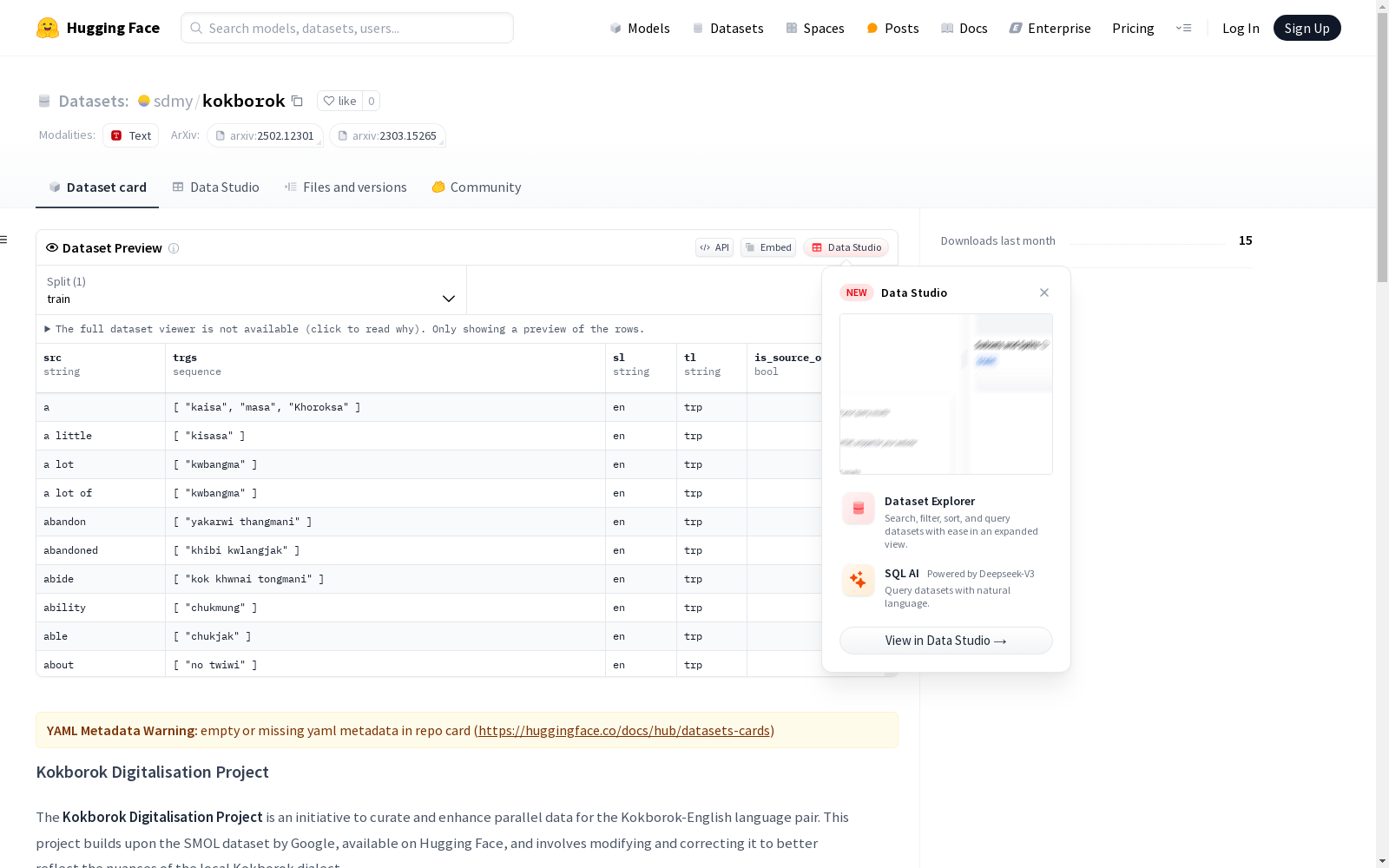This screenshot has height=868, width=1389.
Task: Open the table of contents sidebar toggle
Action: (x=4, y=240)
